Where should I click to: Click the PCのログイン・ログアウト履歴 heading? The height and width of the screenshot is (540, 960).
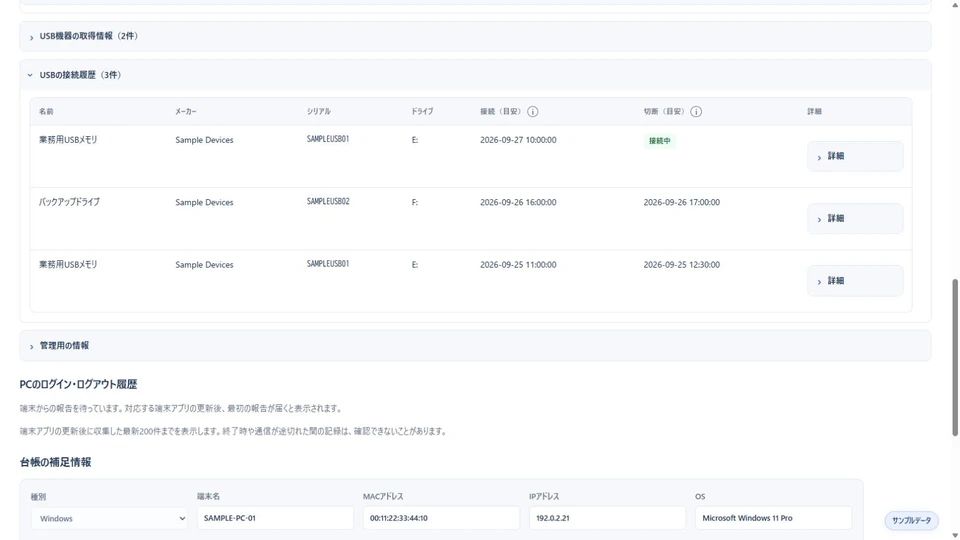tap(78, 384)
